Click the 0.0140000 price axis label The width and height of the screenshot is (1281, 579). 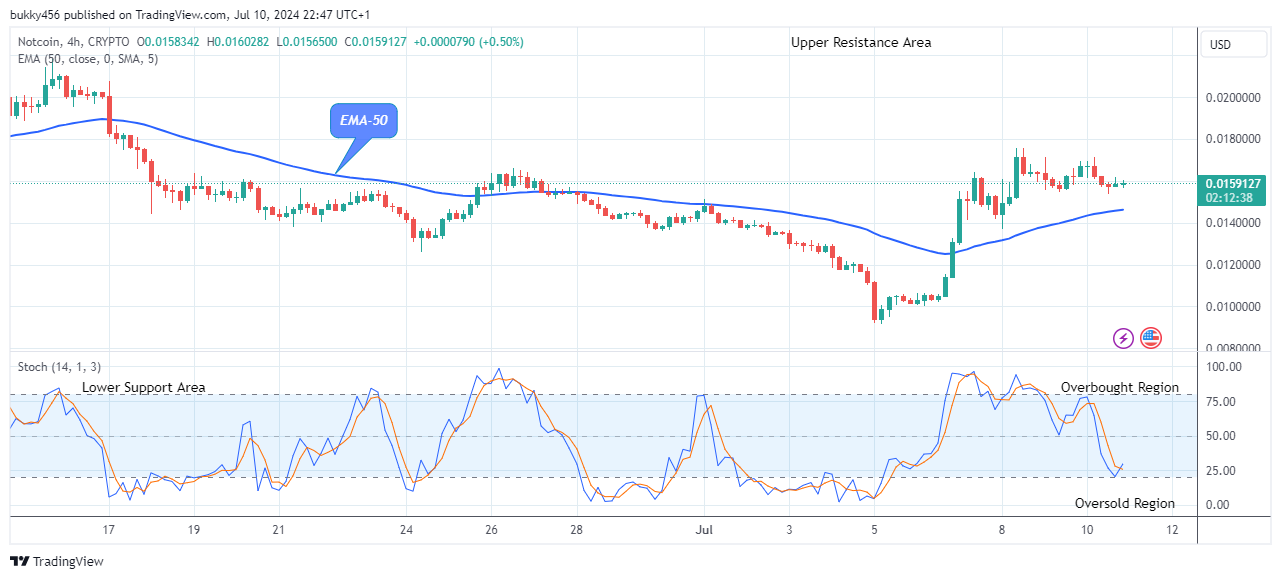coord(1235,223)
